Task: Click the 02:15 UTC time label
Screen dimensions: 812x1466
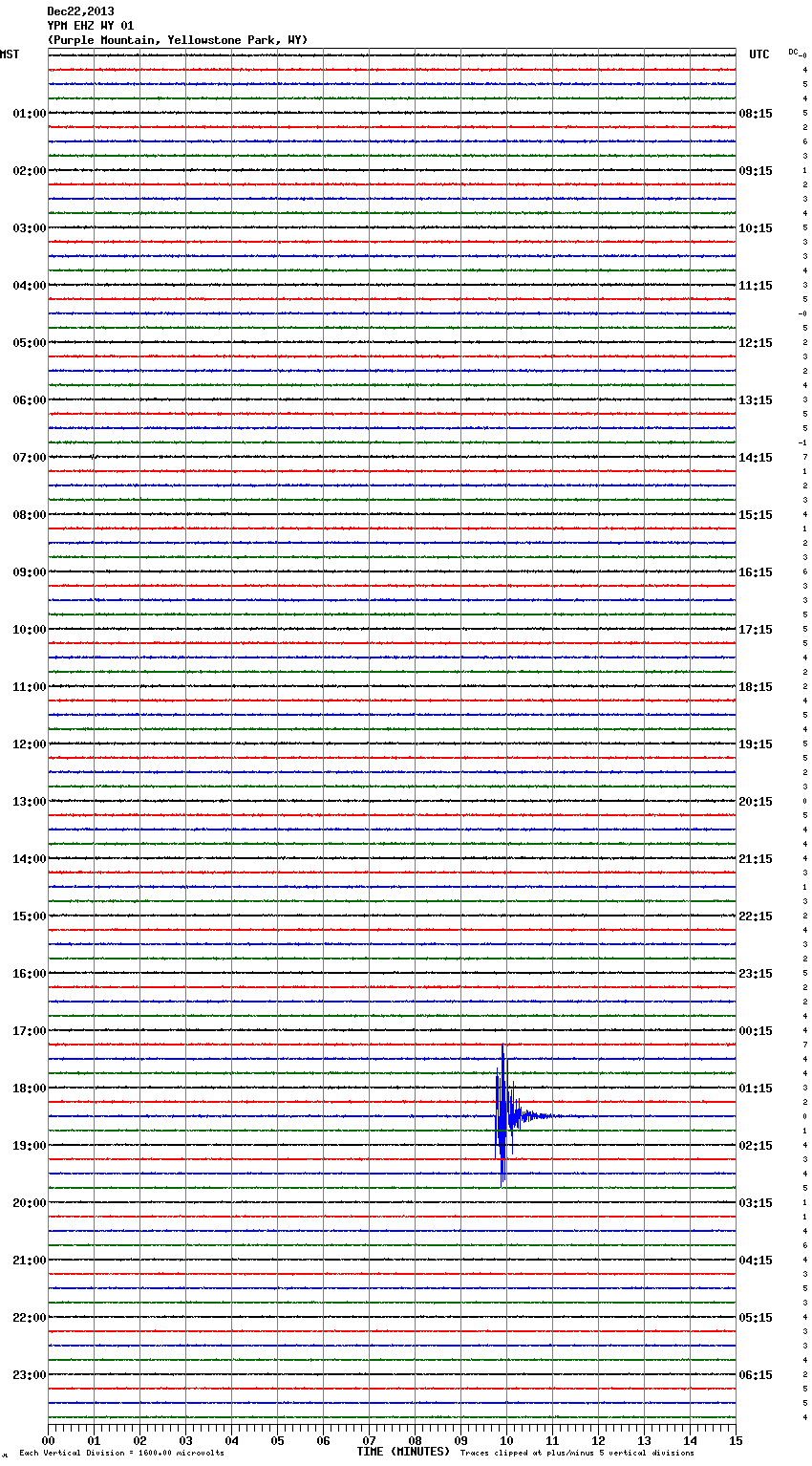Action: point(756,1146)
